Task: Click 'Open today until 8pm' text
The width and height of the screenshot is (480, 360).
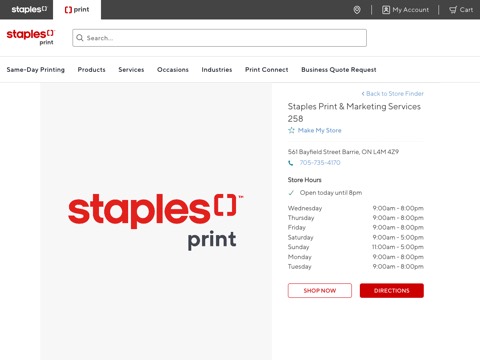Action: [331, 193]
